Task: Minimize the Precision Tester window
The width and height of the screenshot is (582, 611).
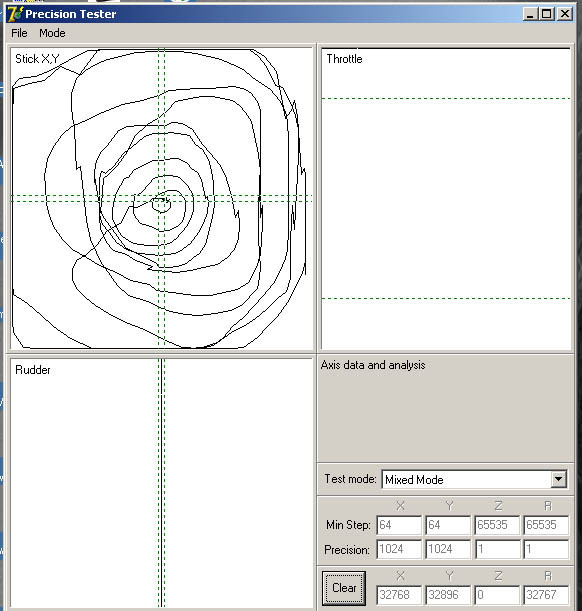Action: click(530, 14)
